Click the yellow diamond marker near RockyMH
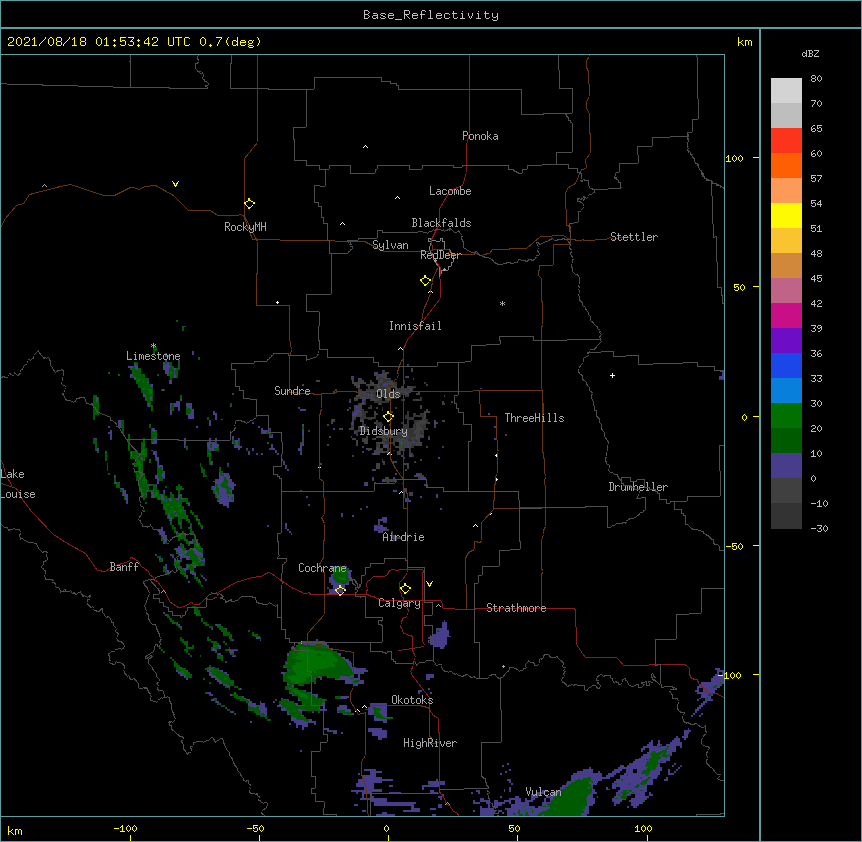This screenshot has width=862, height=842. click(249, 203)
